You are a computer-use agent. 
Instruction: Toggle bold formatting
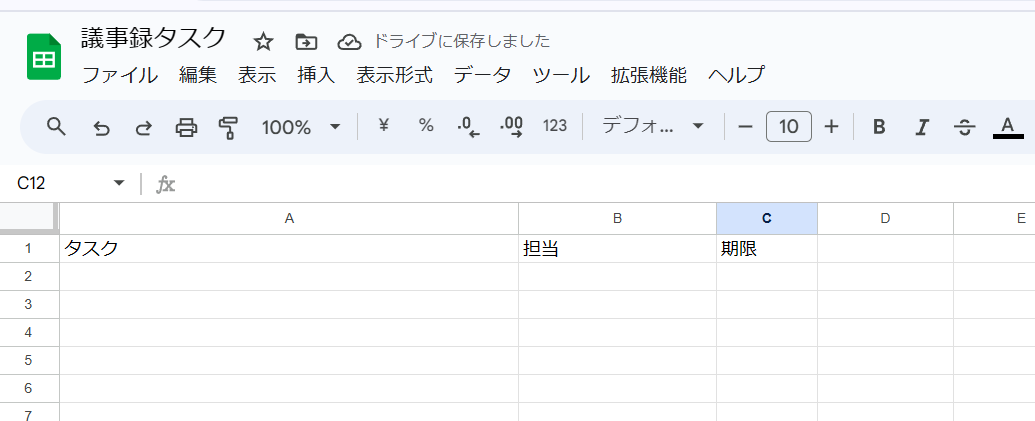[879, 127]
